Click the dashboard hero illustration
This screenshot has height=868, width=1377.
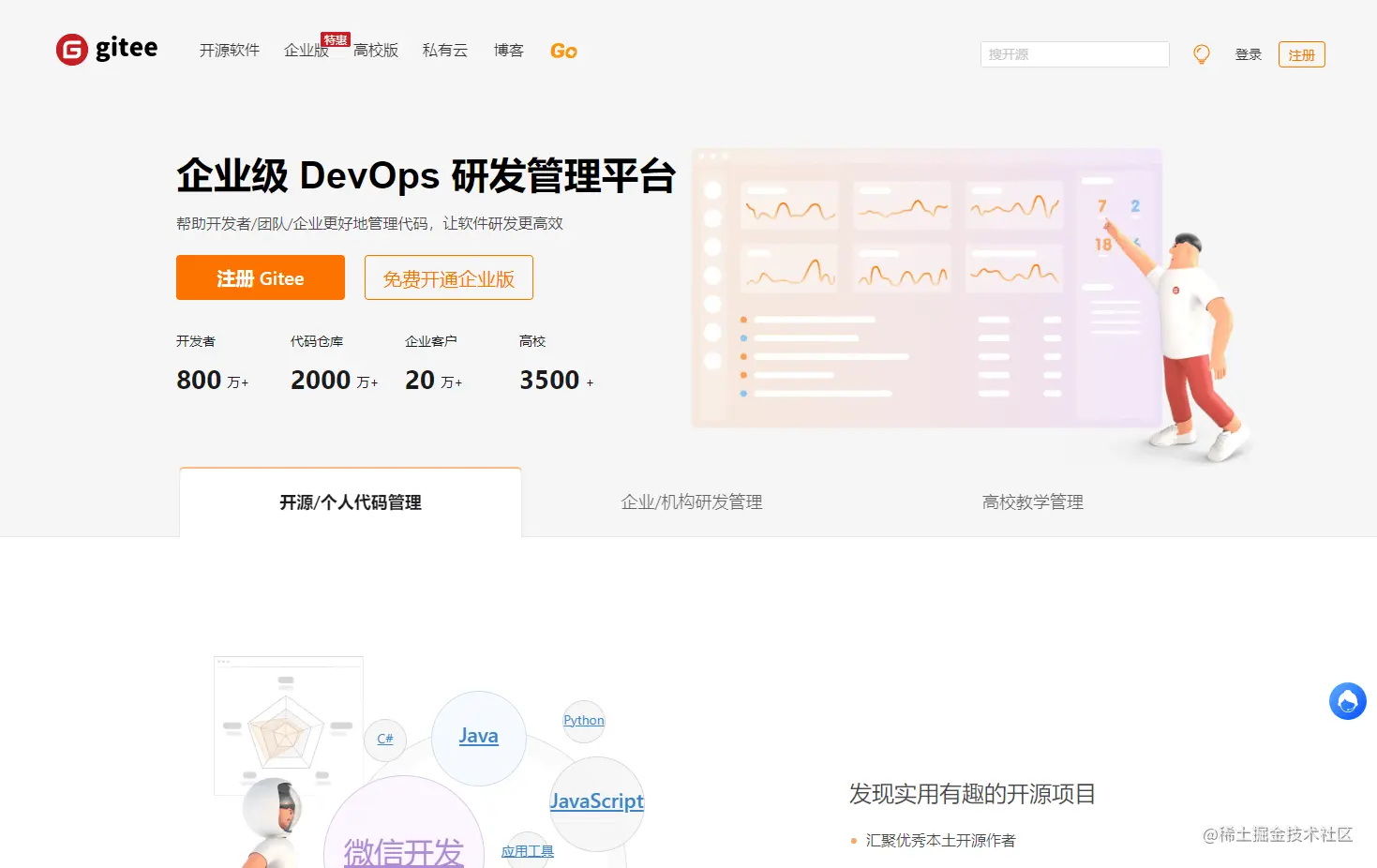point(970,305)
